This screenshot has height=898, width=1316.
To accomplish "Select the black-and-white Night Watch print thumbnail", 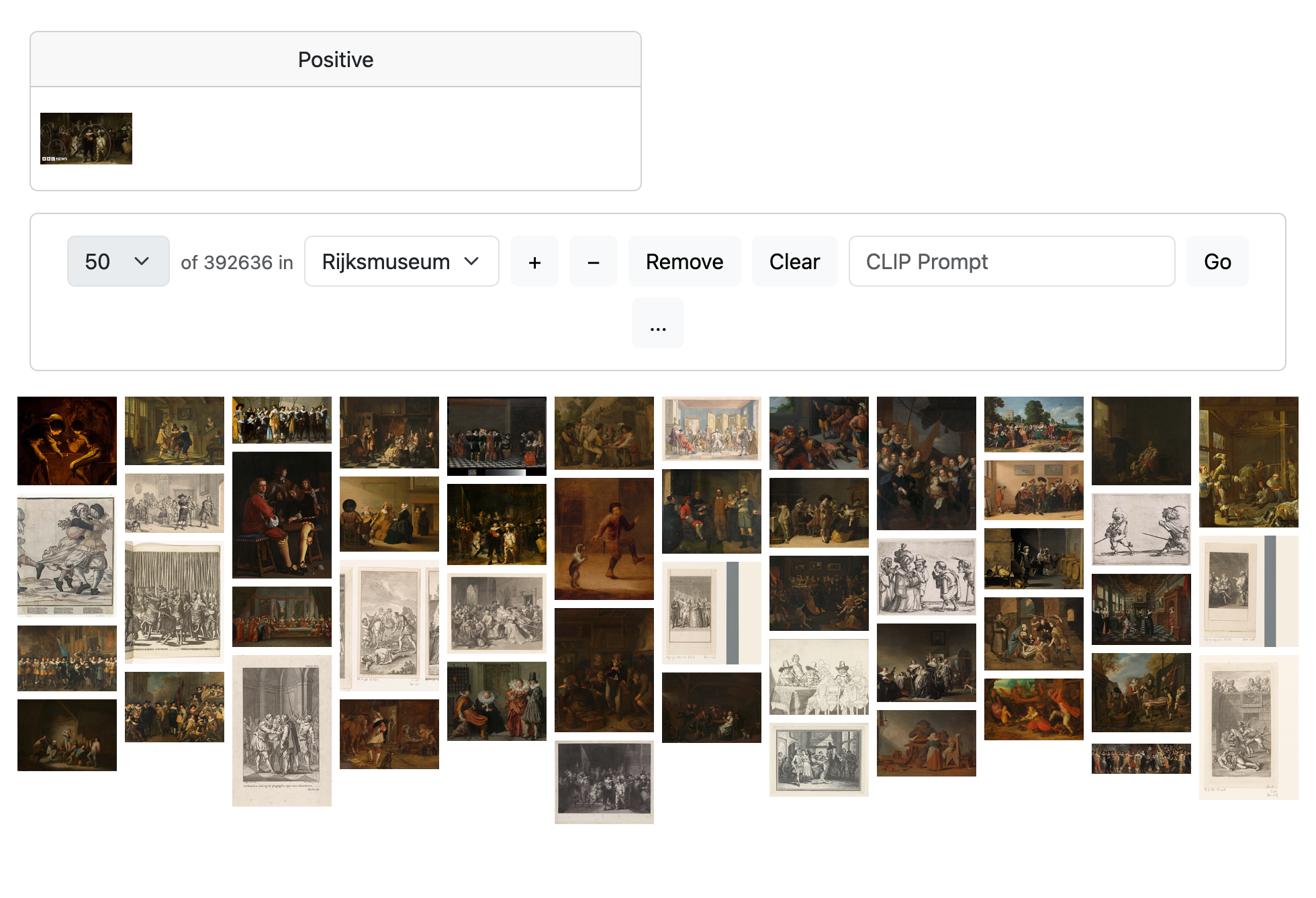I will (604, 782).
